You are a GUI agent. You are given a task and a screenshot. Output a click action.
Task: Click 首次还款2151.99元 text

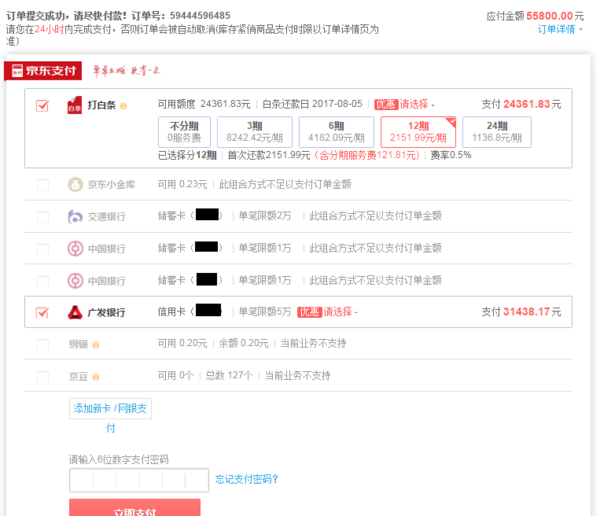click(269, 155)
